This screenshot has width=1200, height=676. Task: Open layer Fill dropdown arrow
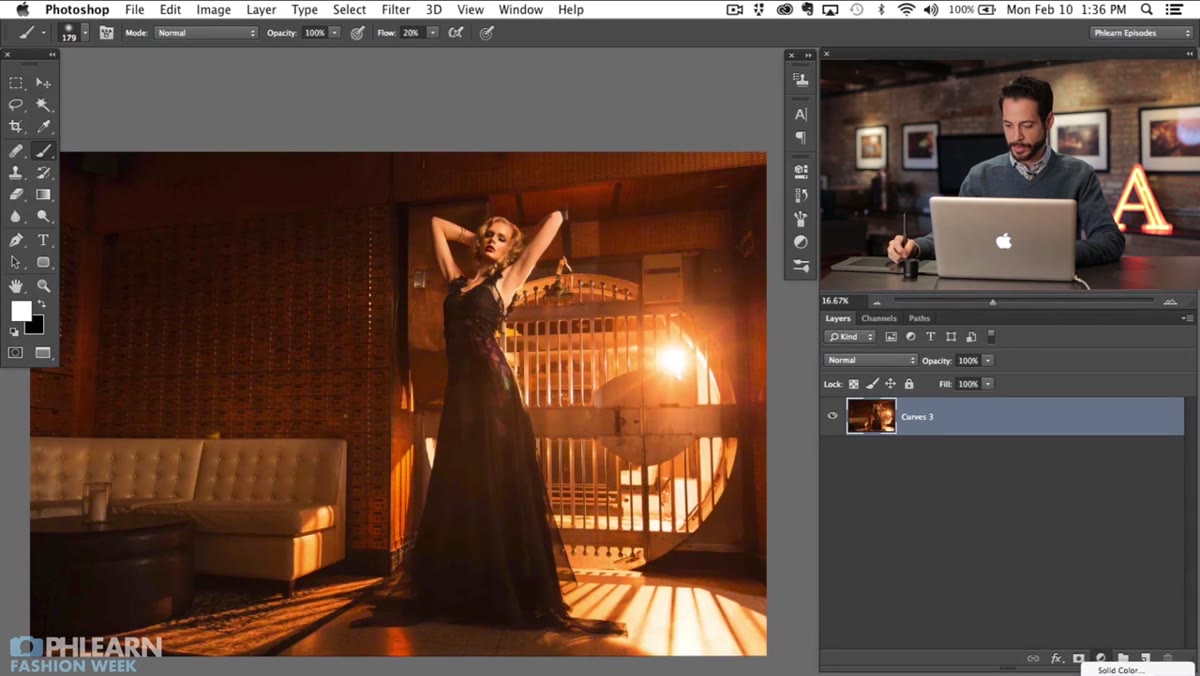988,384
